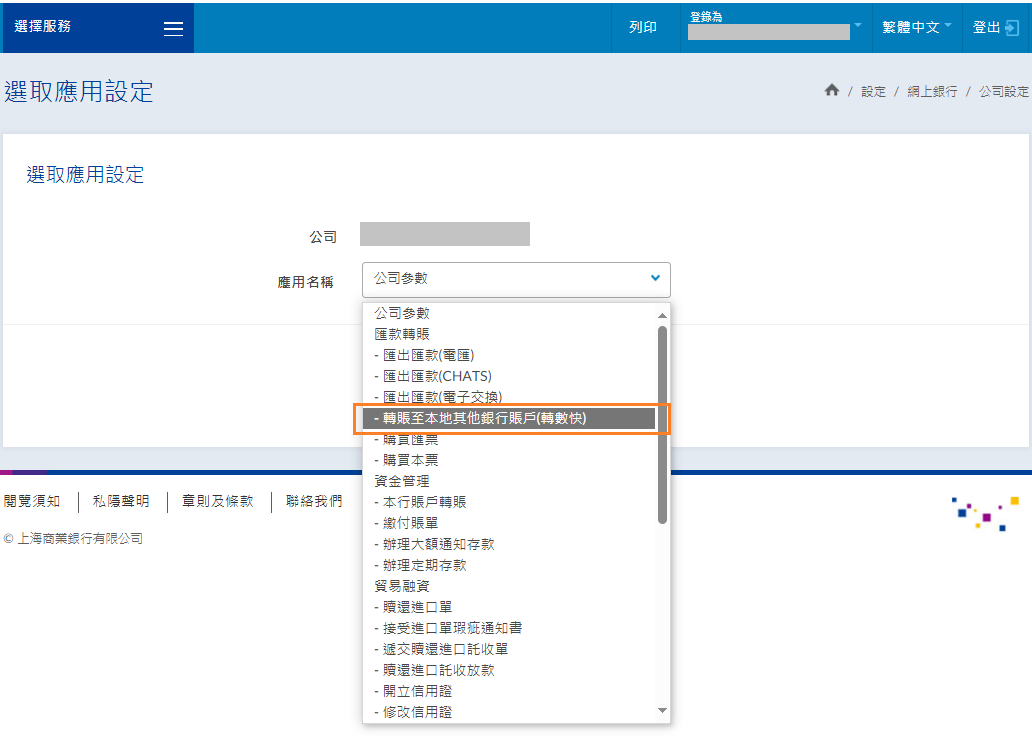Open the 私隱聲明 footer link
The height and width of the screenshot is (739, 1032).
pos(121,501)
